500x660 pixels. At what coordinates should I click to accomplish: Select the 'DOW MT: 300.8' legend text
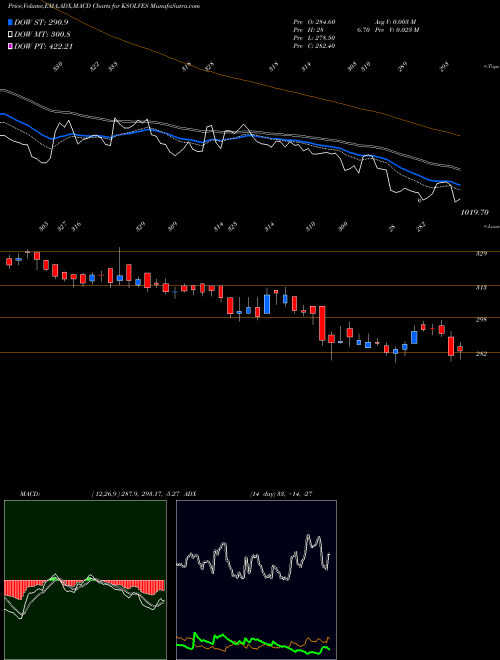pos(42,34)
